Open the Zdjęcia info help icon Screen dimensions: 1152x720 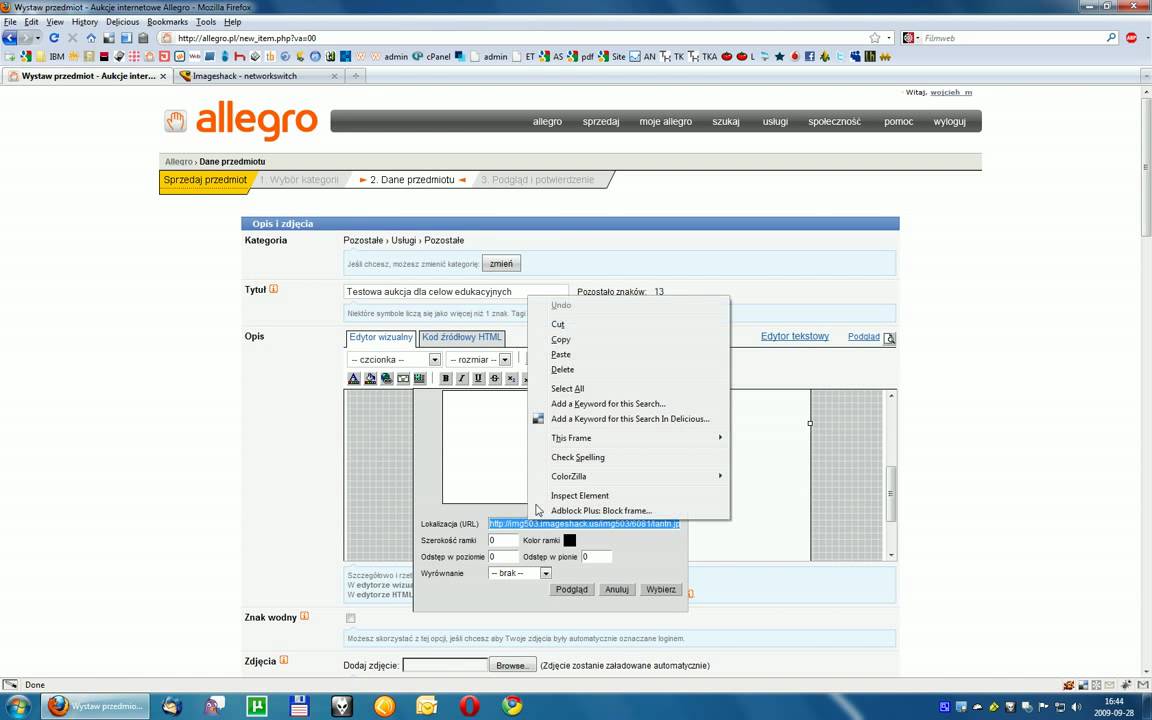[x=284, y=660]
